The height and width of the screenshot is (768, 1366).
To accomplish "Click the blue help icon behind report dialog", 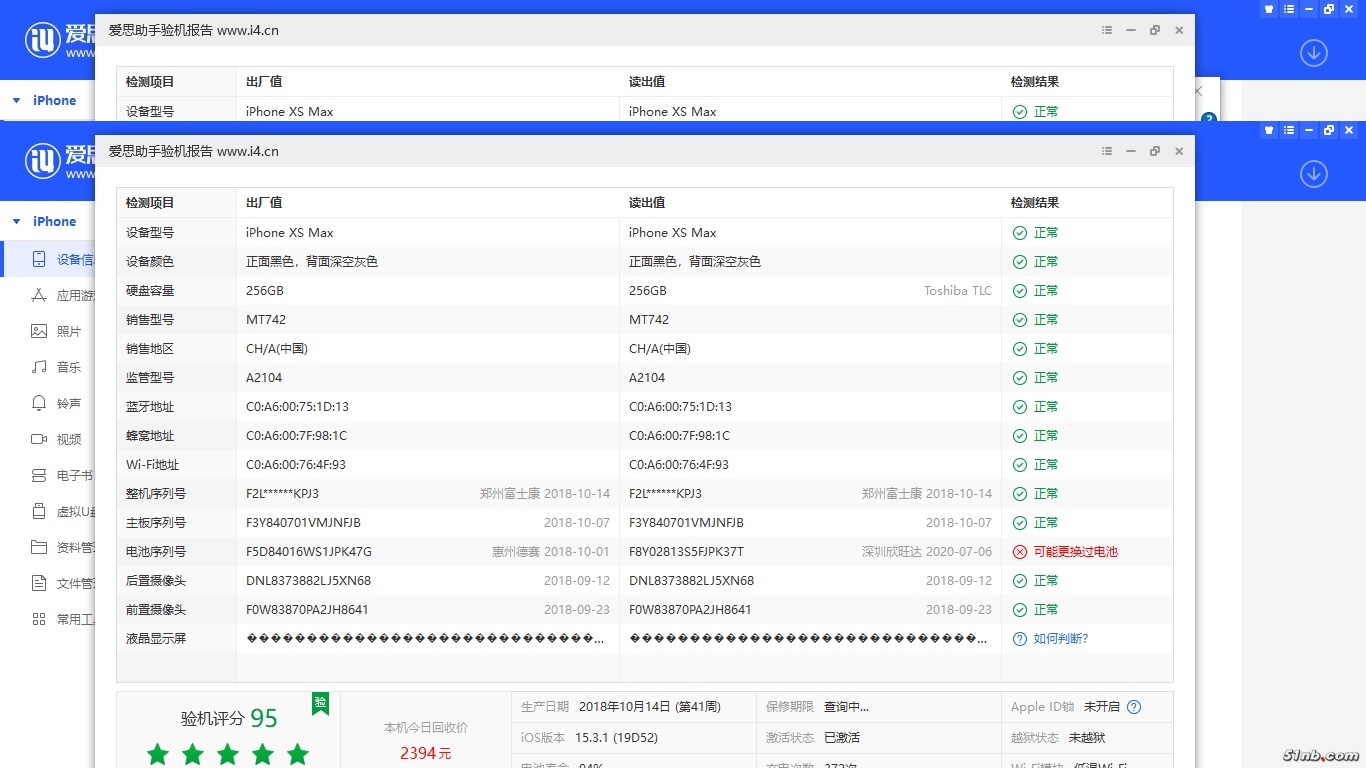I will [x=1208, y=118].
